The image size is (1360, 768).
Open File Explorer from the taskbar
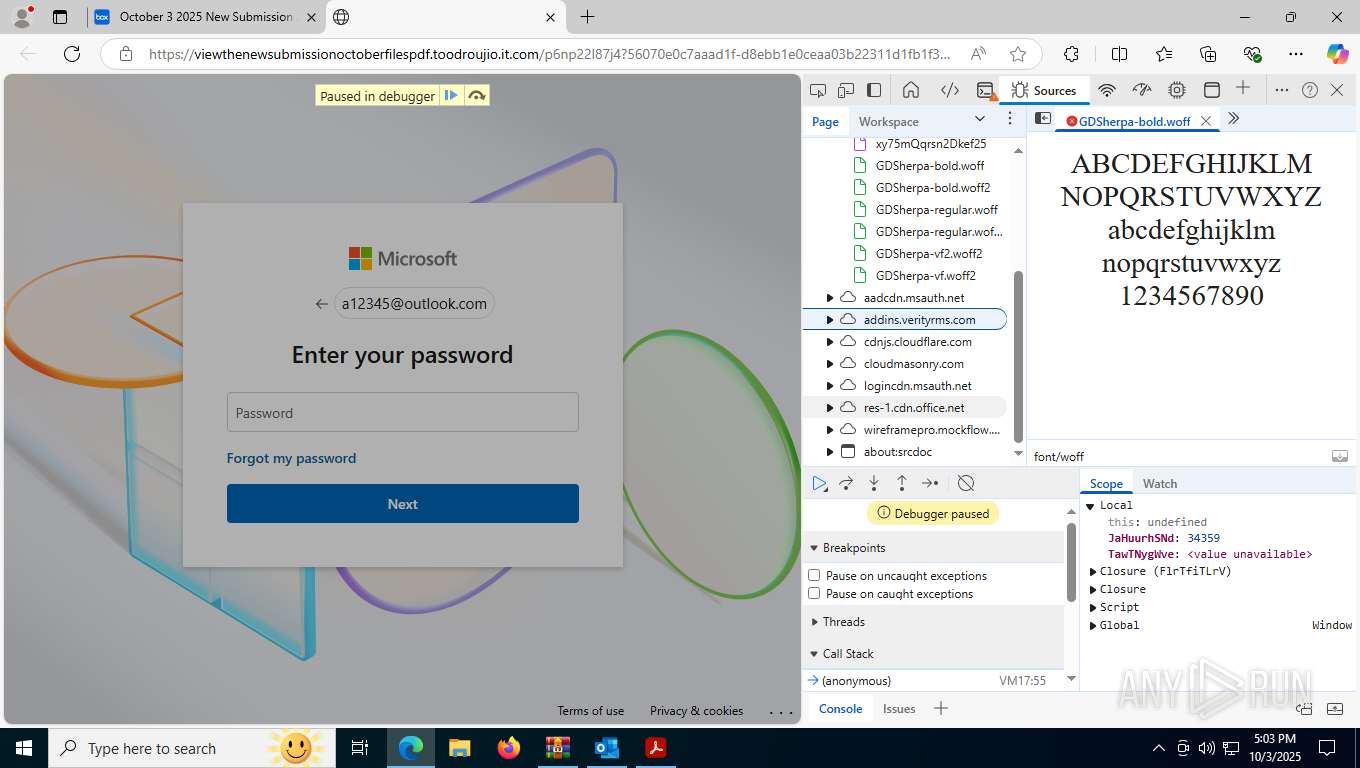pos(460,748)
